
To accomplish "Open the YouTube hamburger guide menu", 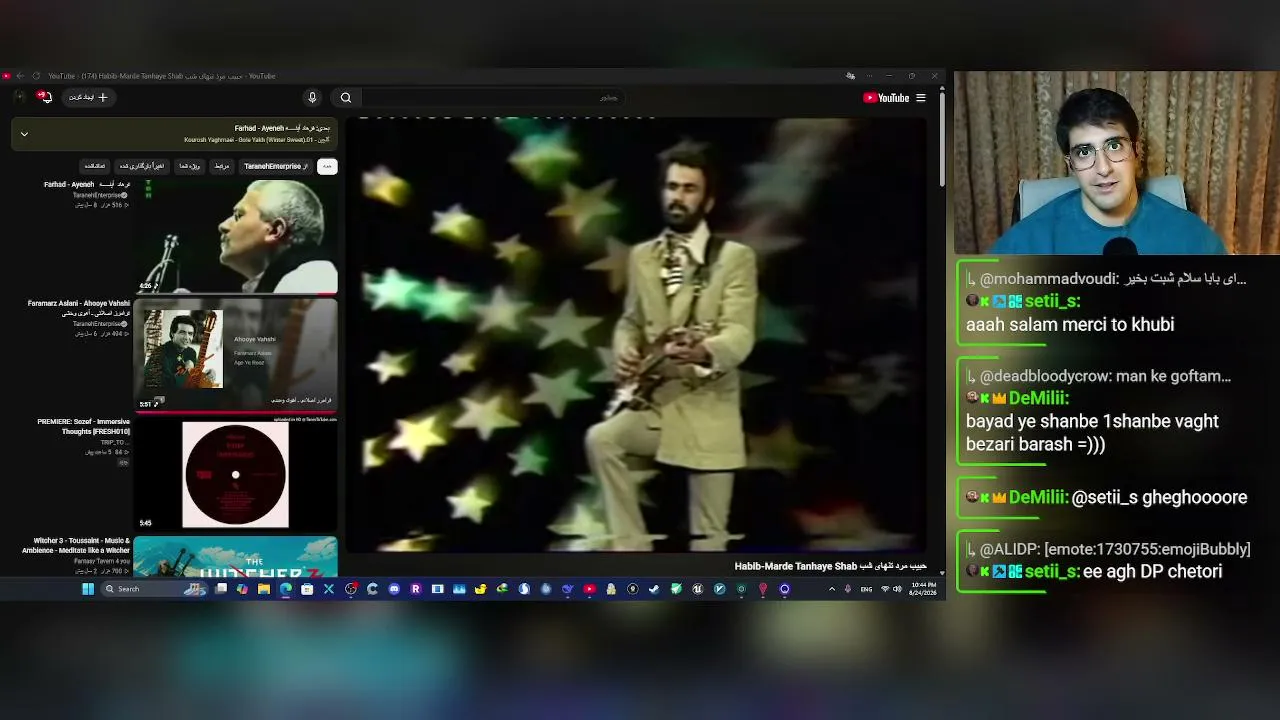I will 921,98.
